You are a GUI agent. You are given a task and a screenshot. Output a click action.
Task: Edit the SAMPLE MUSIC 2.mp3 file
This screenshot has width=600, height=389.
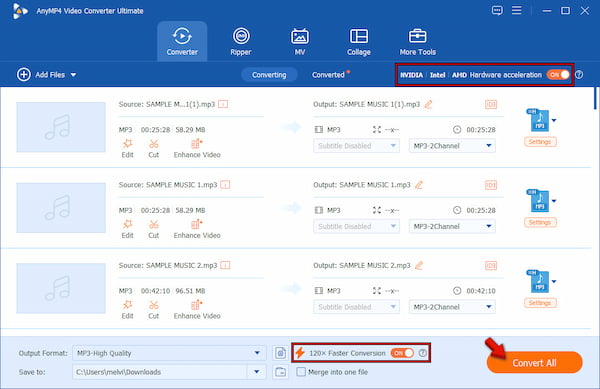click(x=127, y=310)
